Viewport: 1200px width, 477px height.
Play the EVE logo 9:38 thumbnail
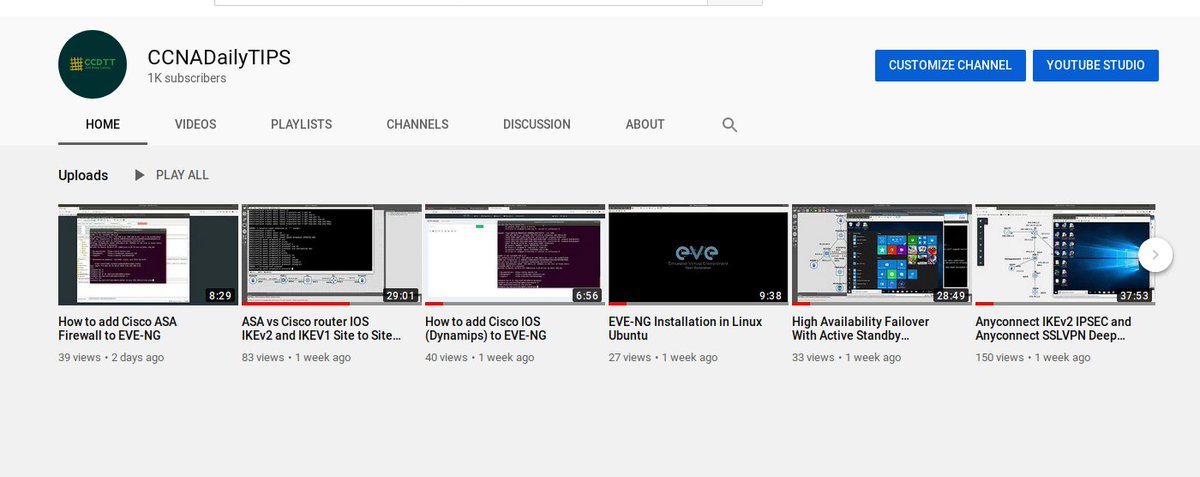(x=698, y=254)
